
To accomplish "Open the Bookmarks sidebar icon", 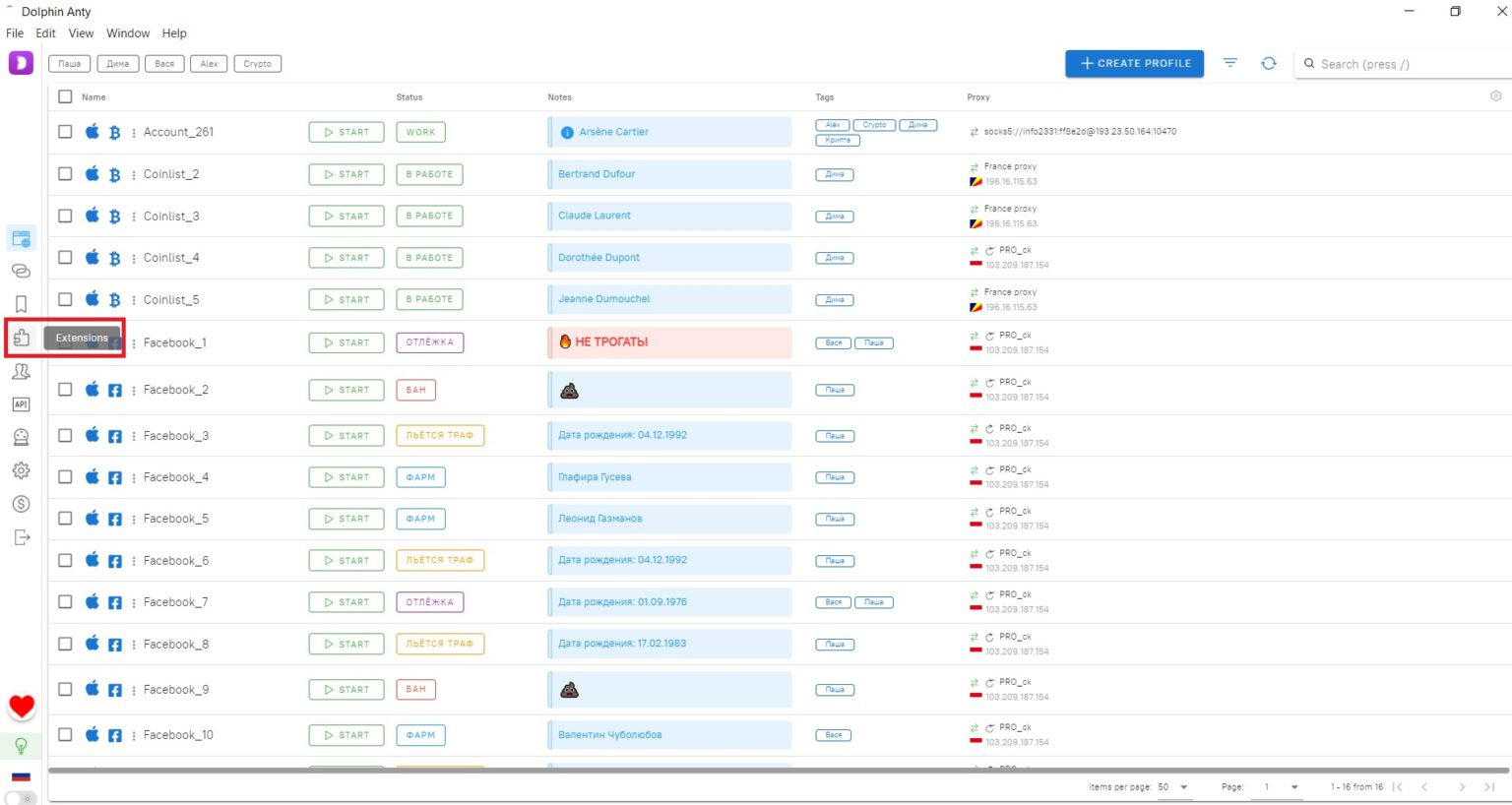I will tap(21, 304).
